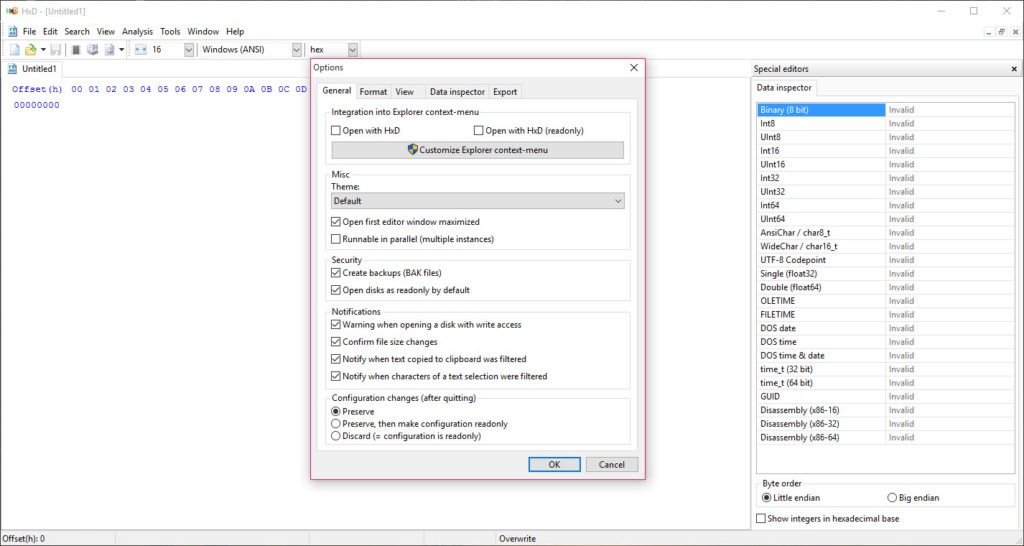
Task: Choose Little endian byte order
Action: 767,498
